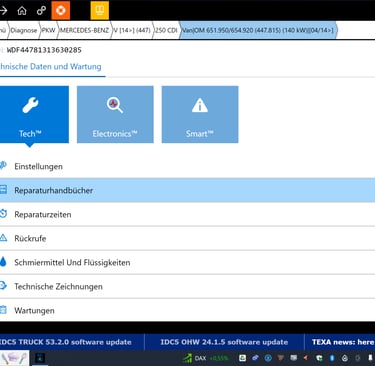Viewport: 375px width, 366px height.
Task: Select the Smart warning-triangle tile
Action: click(x=200, y=114)
